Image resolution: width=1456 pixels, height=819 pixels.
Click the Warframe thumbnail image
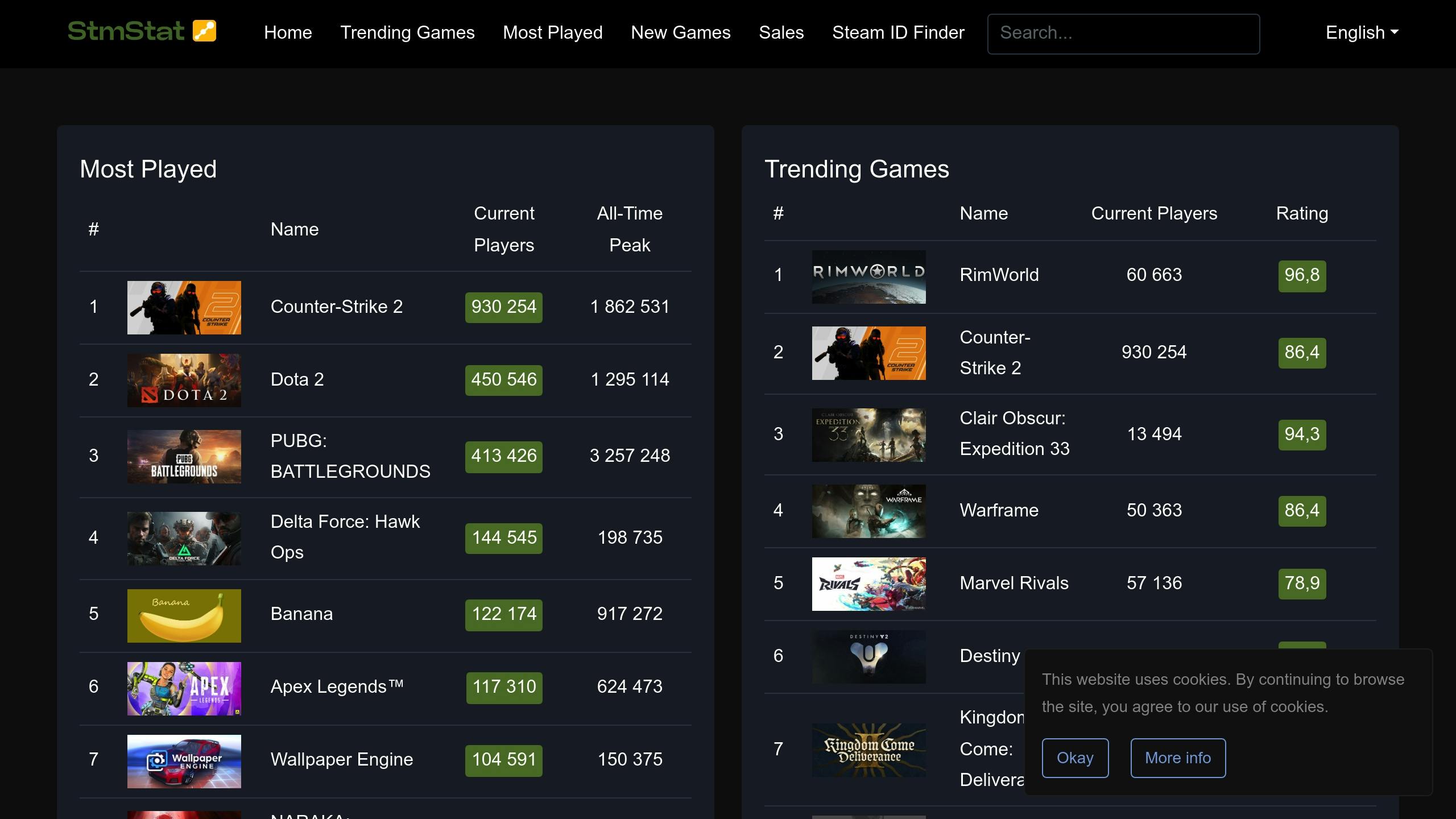click(x=868, y=511)
